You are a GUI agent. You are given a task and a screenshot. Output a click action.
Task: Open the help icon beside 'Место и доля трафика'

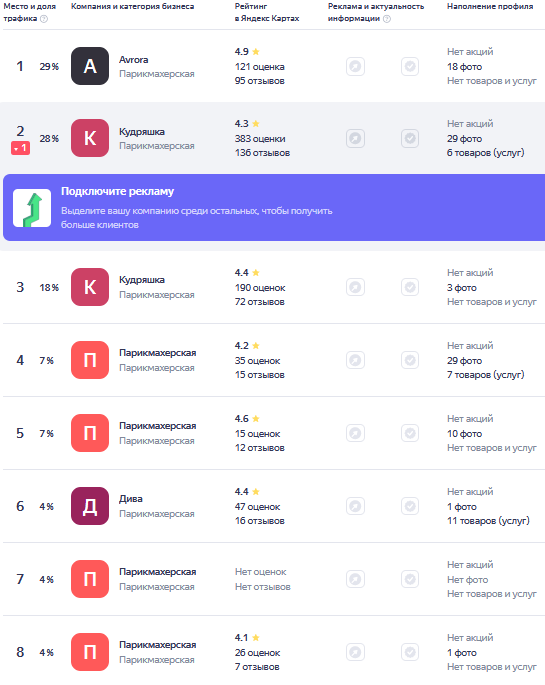coord(44,19)
